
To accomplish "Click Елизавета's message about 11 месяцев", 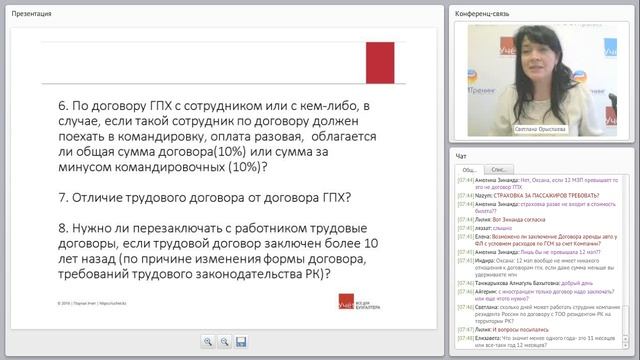I will [536, 342].
